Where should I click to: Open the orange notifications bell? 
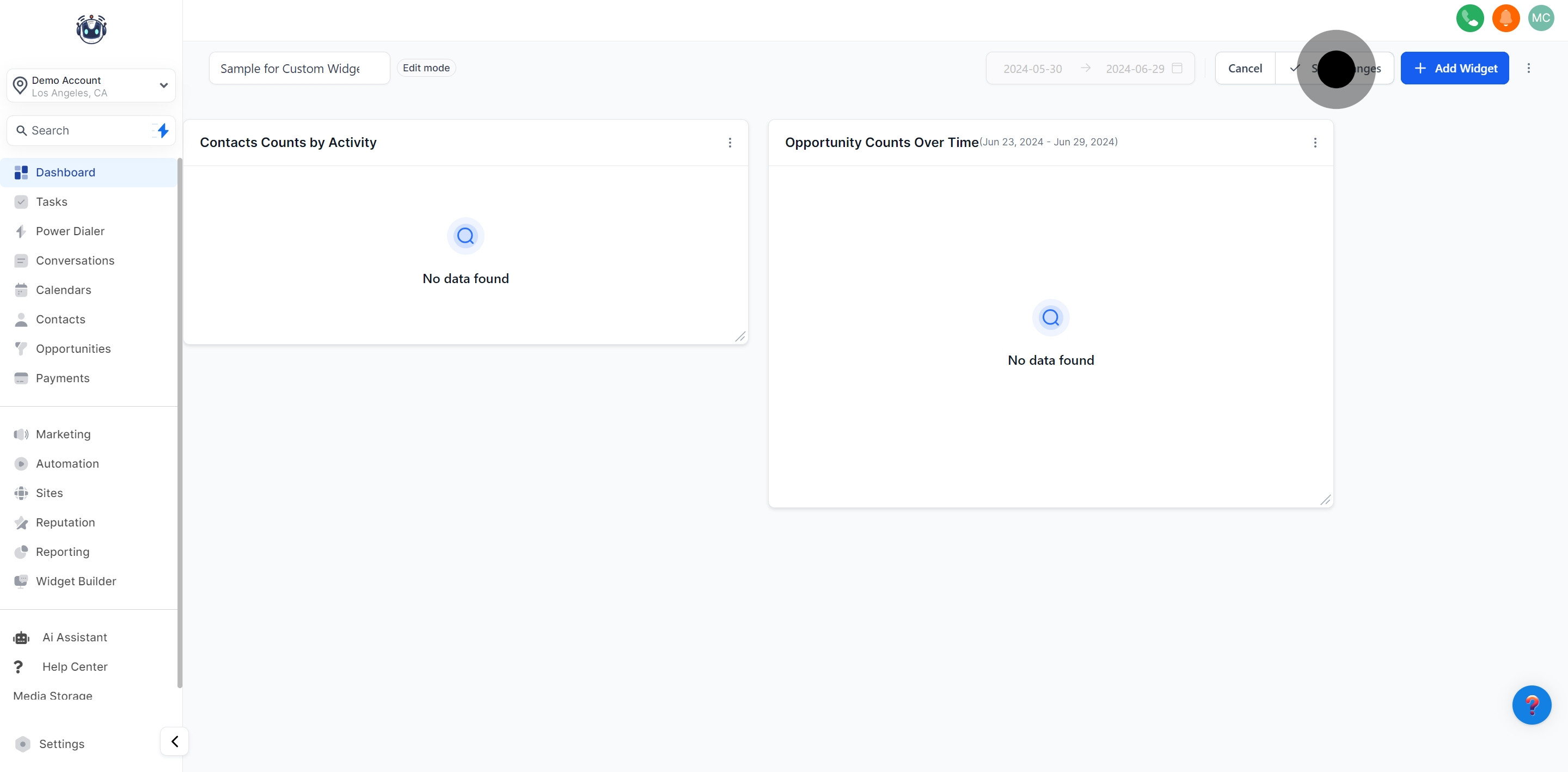[1505, 19]
